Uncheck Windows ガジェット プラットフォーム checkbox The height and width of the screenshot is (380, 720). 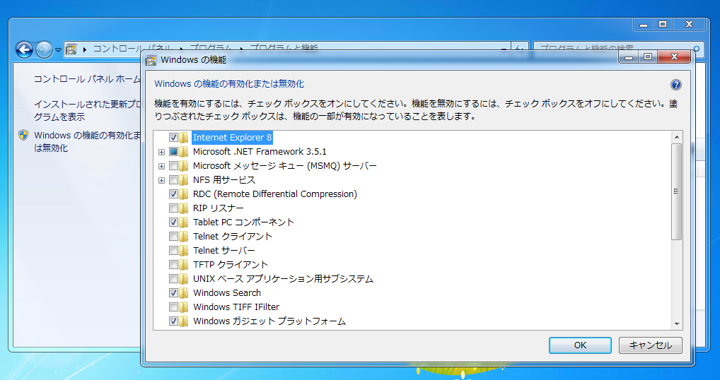click(x=173, y=321)
